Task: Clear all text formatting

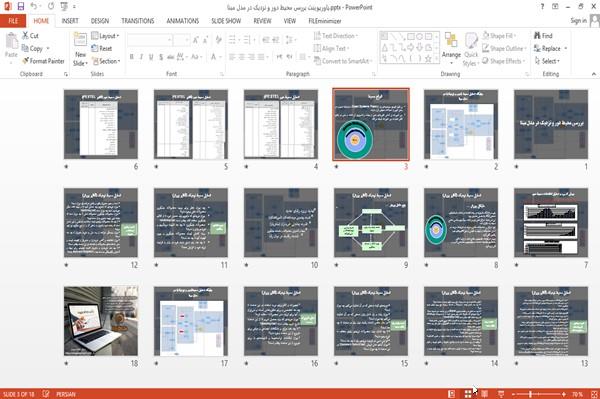Action: [x=218, y=40]
